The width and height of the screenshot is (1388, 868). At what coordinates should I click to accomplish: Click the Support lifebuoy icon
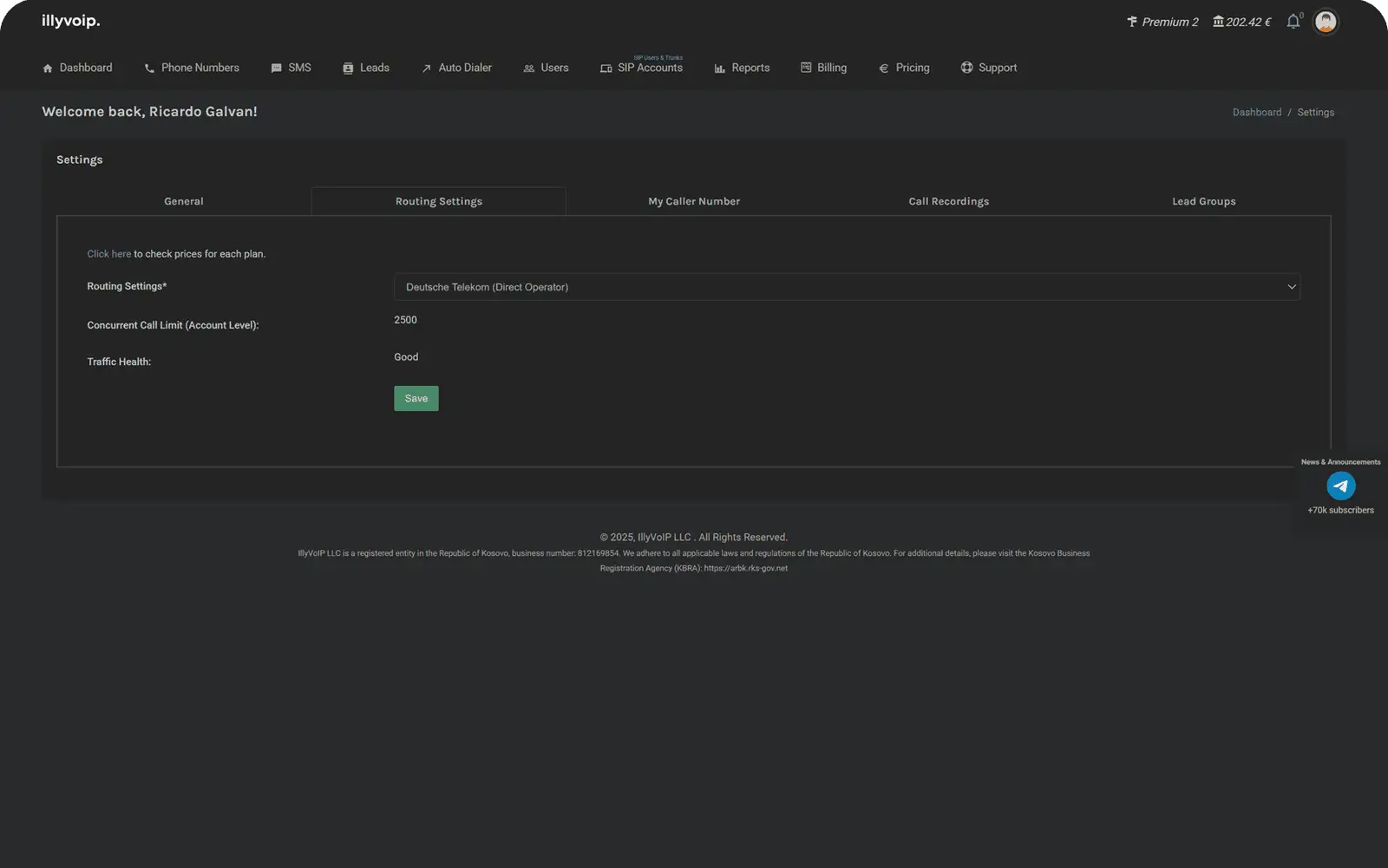(x=966, y=68)
